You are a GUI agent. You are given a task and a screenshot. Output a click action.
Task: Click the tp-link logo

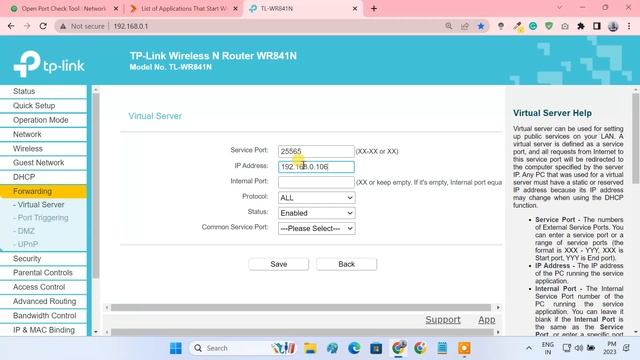(x=49, y=64)
